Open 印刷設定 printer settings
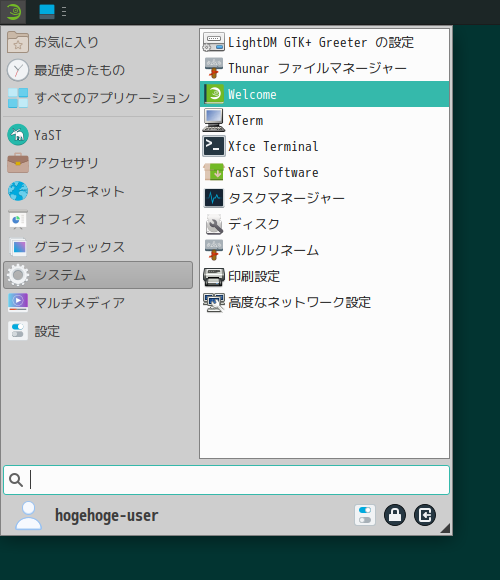This screenshot has width=500, height=580. 324,276
